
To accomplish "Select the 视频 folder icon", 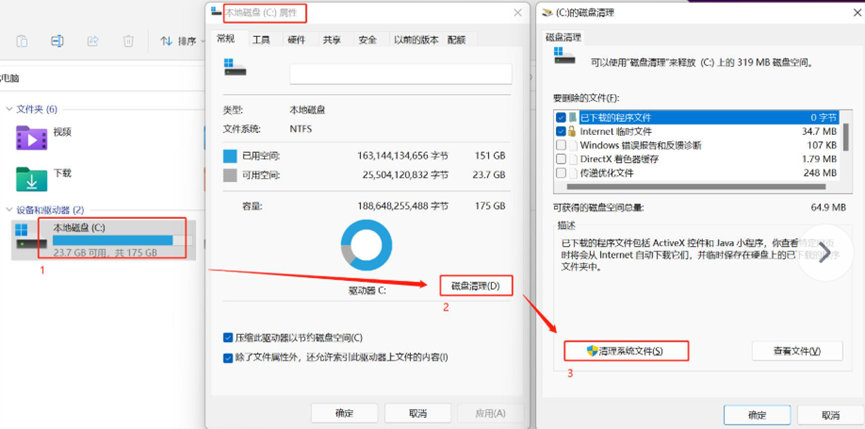I will [x=31, y=137].
